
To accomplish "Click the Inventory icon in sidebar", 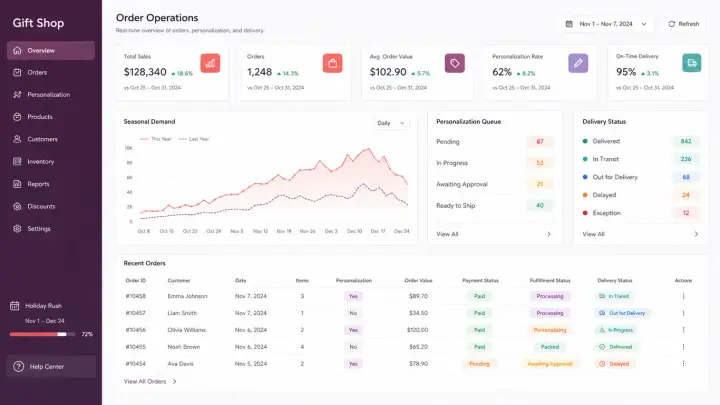I will 17,162.
